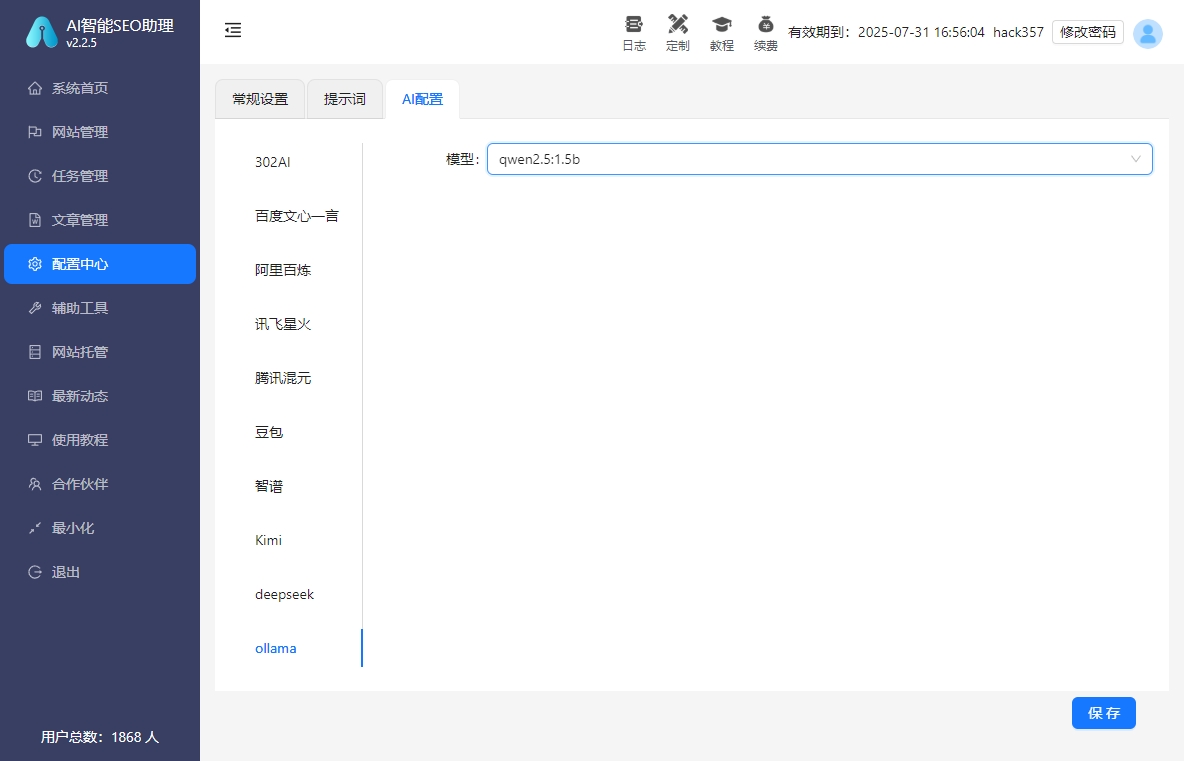Click 最小化 in the sidebar
The width and height of the screenshot is (1184, 761).
click(100, 528)
